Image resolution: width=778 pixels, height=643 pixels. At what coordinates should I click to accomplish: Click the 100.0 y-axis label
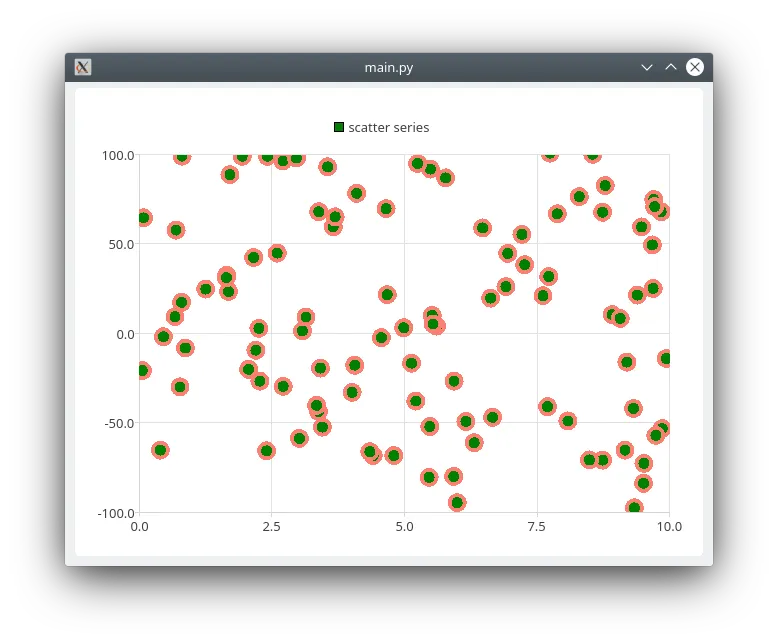118,156
